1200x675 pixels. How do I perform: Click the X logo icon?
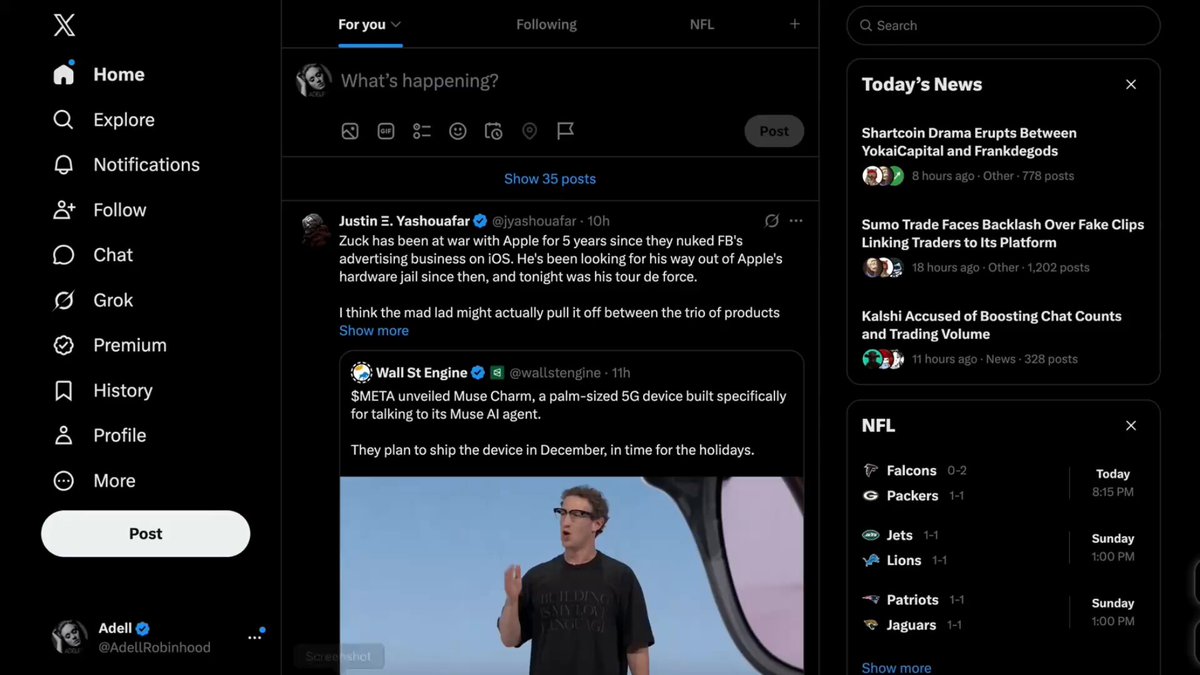(x=64, y=26)
